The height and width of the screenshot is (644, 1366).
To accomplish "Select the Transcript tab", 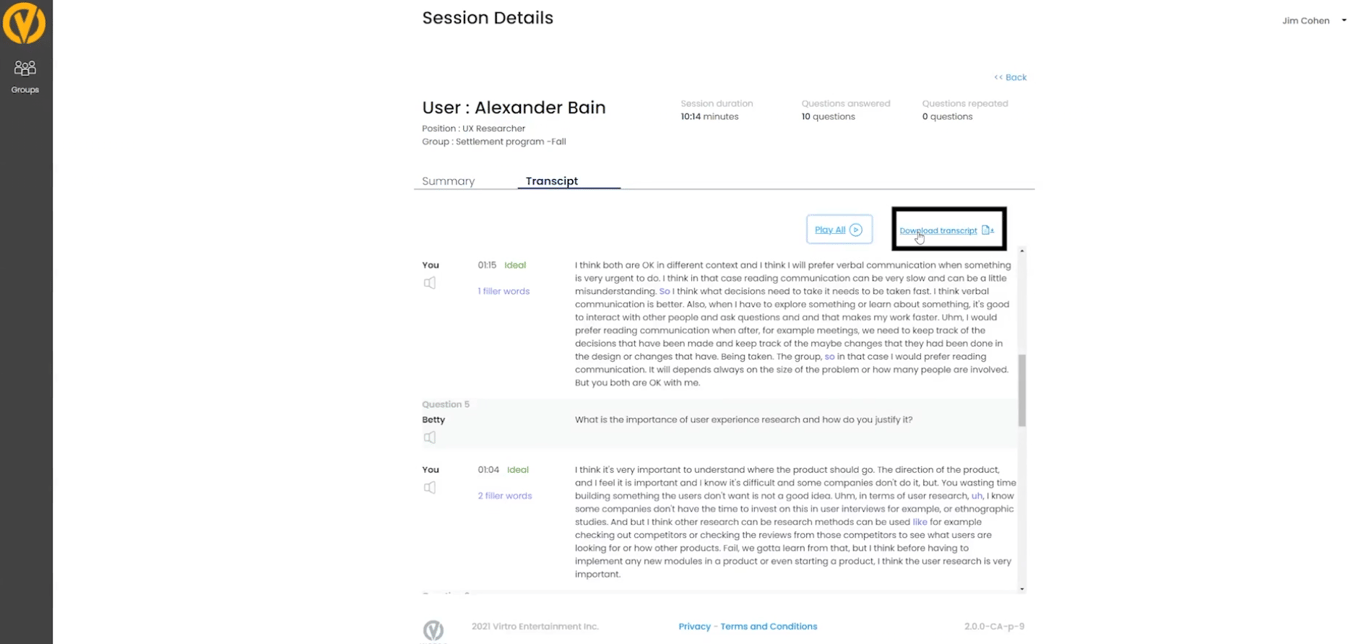I will [x=552, y=181].
